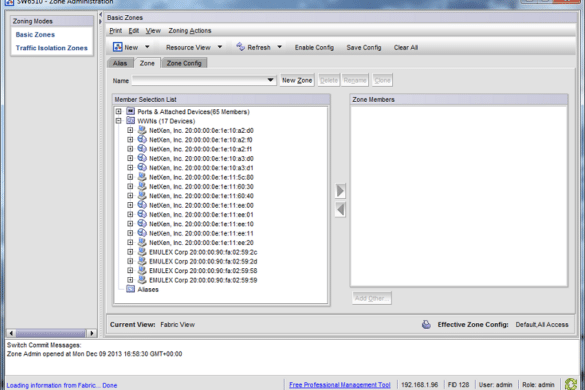Viewport: 585px width, 390px height.
Task: Click the IP address 192.168.1.96
Action: 419,385
